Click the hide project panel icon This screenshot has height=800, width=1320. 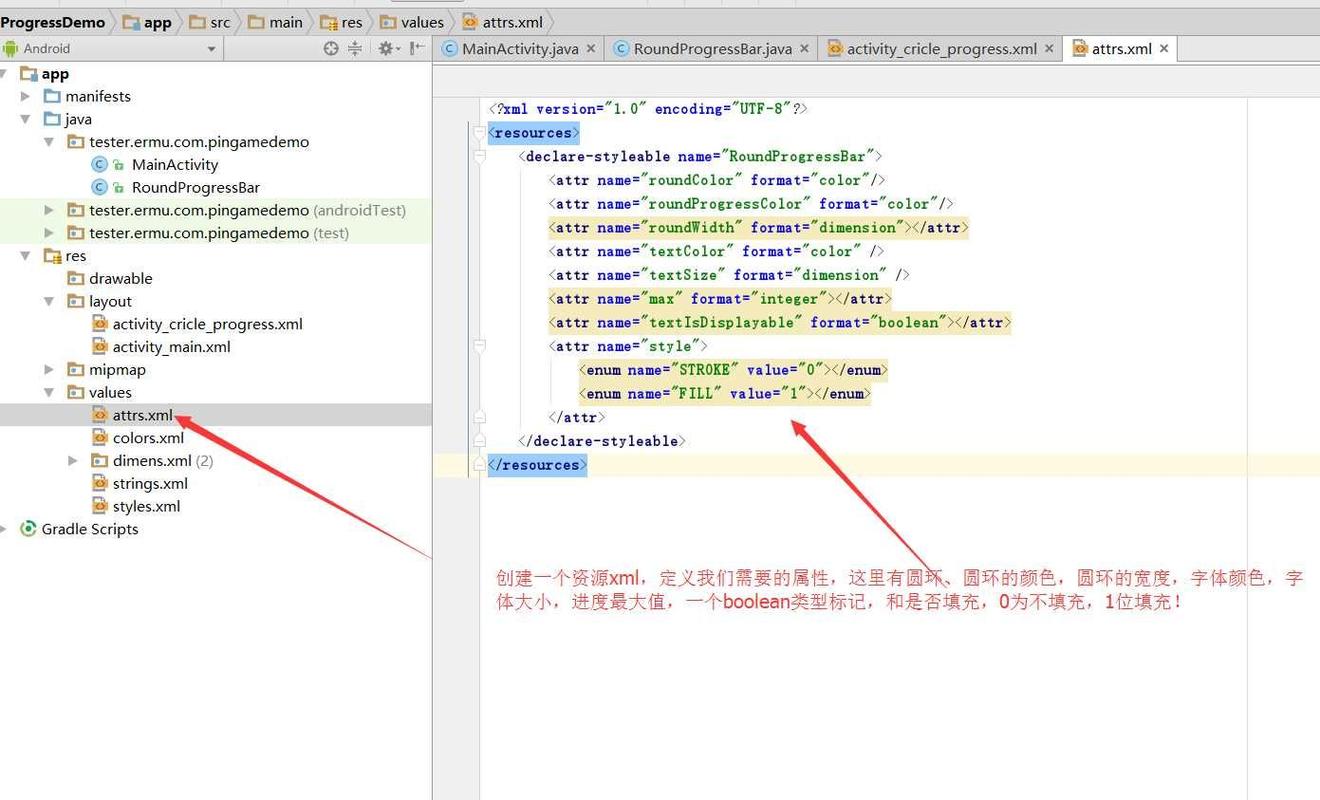(417, 48)
